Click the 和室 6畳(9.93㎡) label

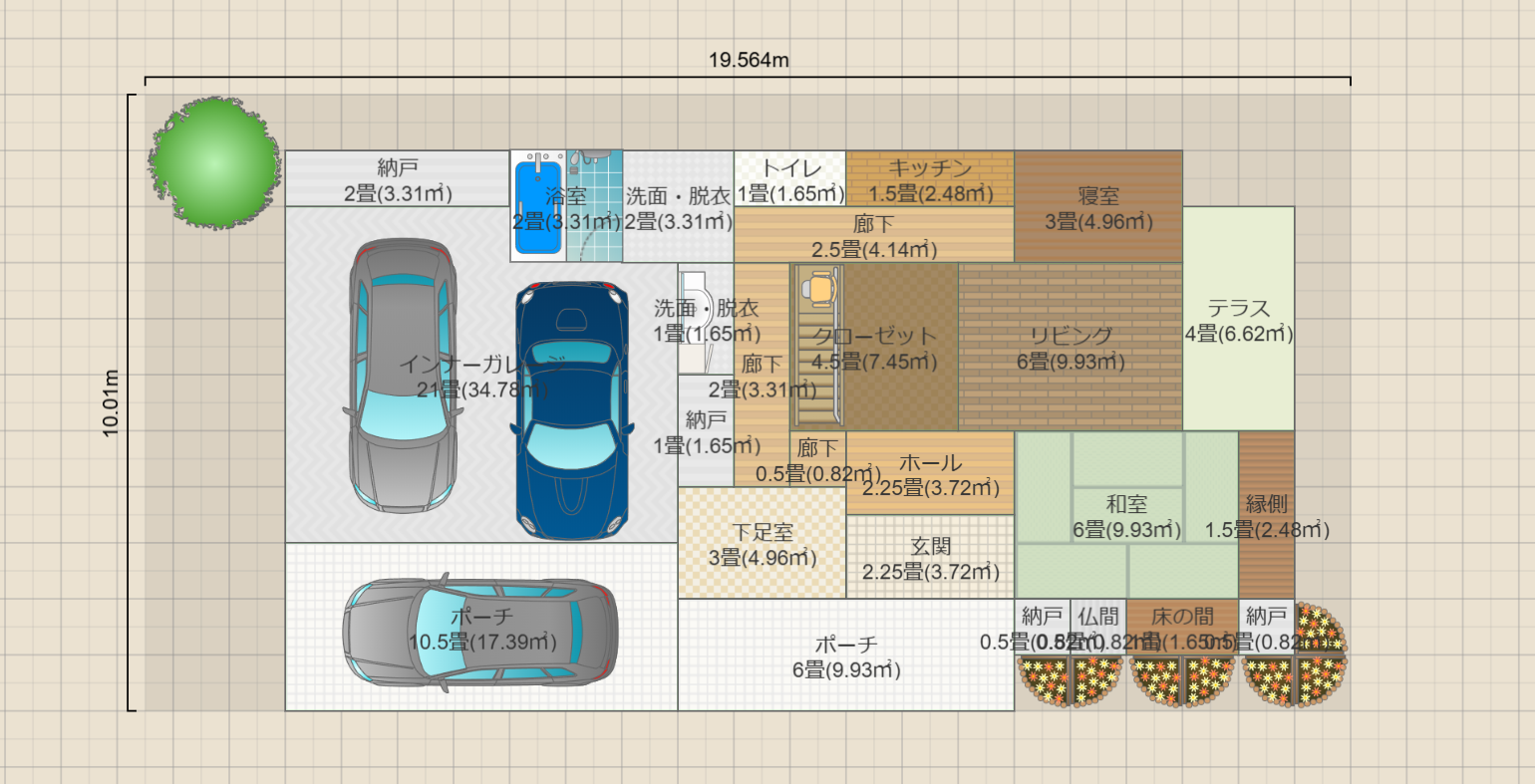(x=1126, y=517)
